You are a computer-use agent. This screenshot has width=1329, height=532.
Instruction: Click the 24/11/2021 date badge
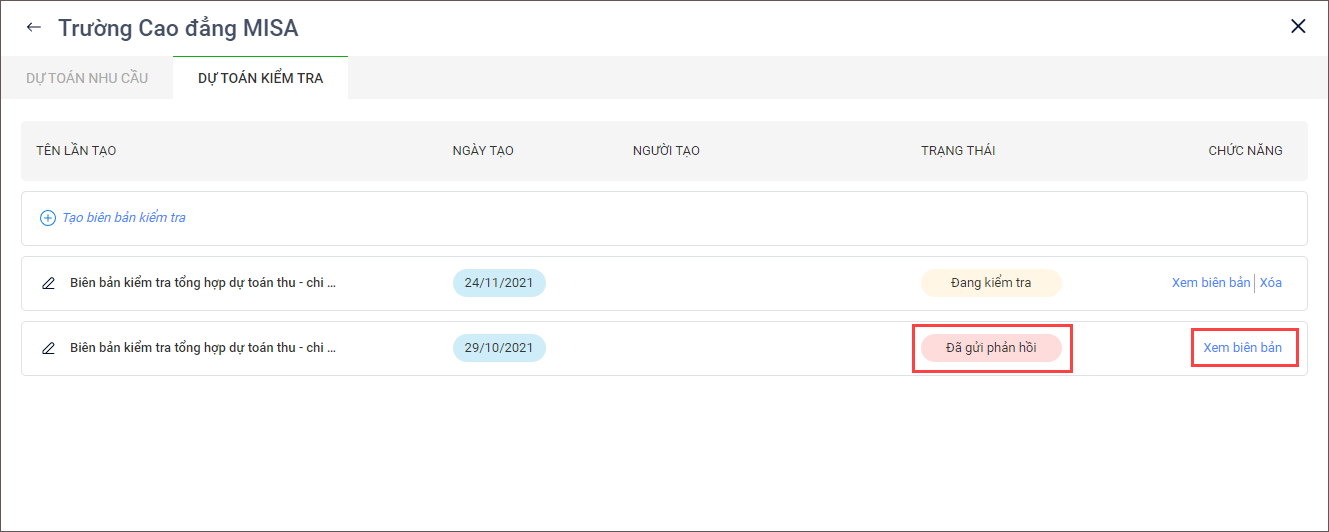pyautogui.click(x=499, y=283)
